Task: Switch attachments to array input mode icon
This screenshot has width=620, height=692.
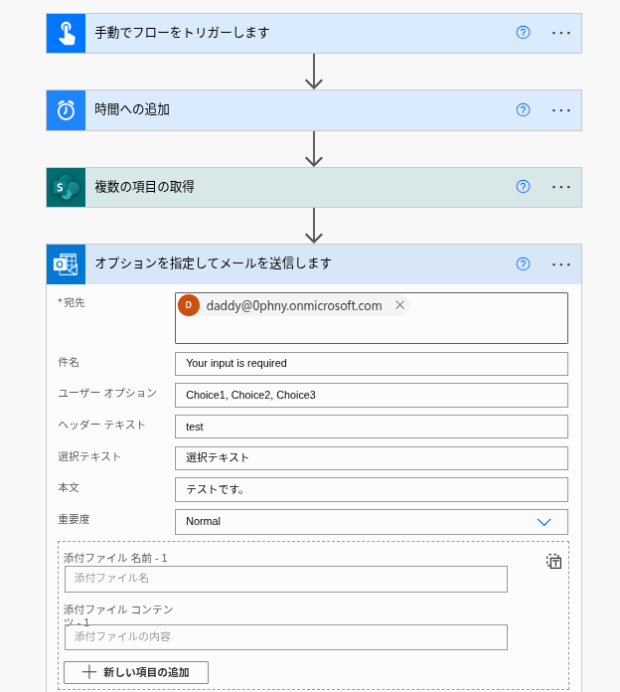Action: click(554, 561)
